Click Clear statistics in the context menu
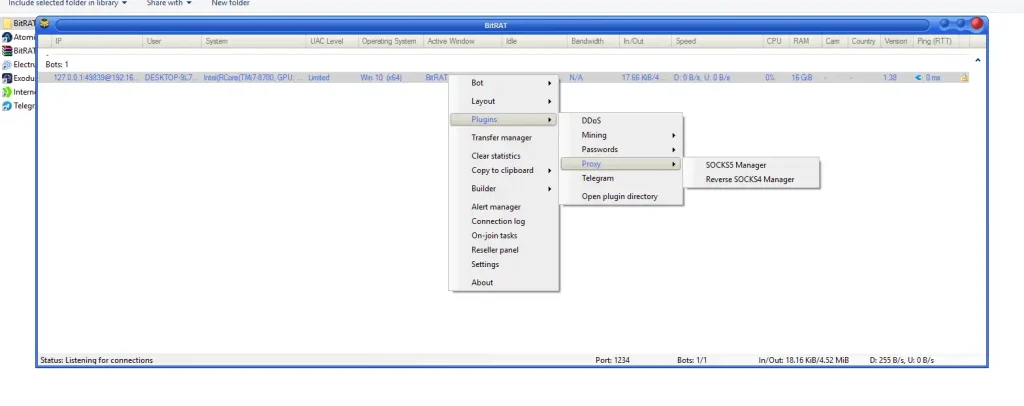 [x=496, y=156]
